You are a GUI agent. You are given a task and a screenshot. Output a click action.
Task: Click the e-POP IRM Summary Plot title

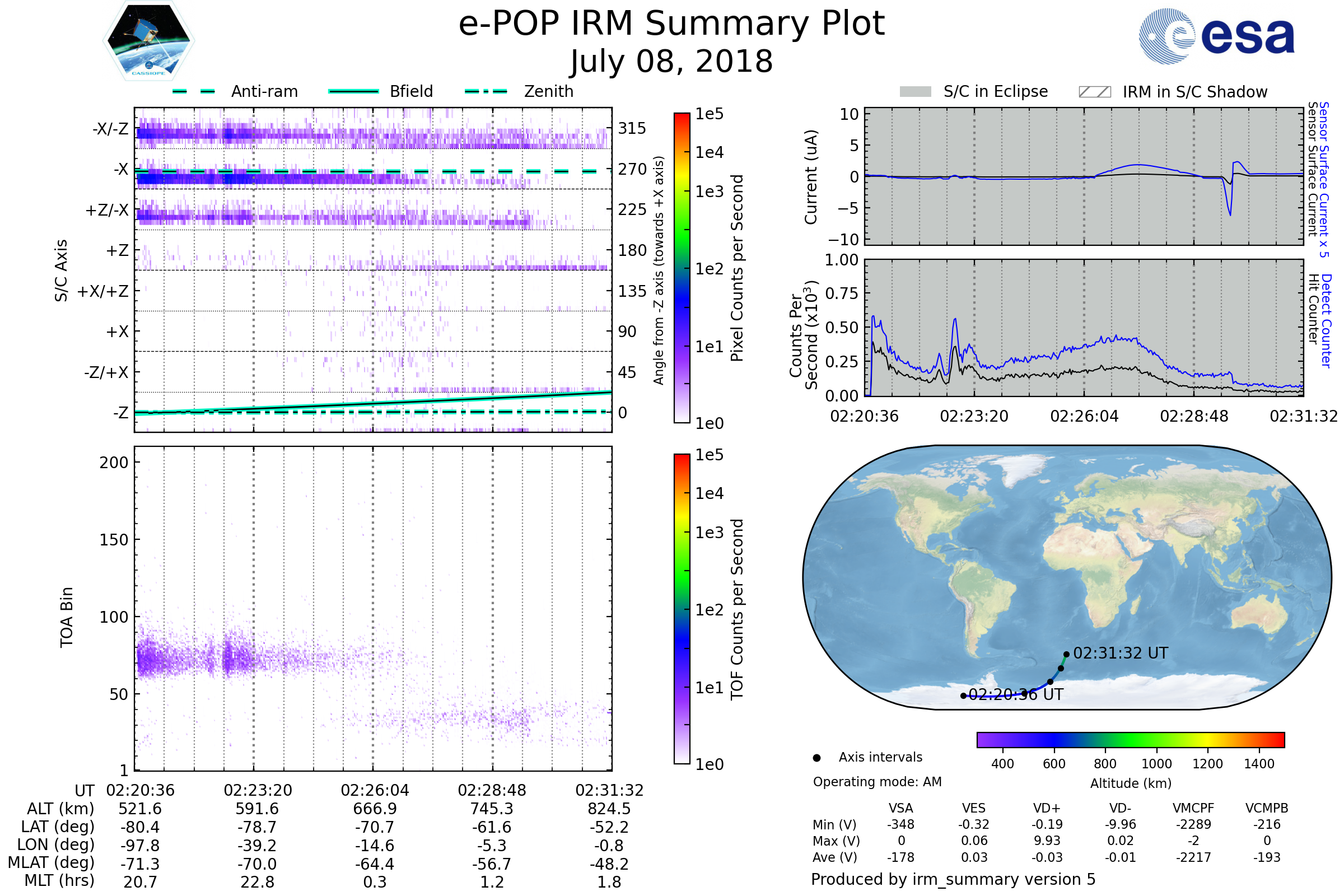(671, 24)
